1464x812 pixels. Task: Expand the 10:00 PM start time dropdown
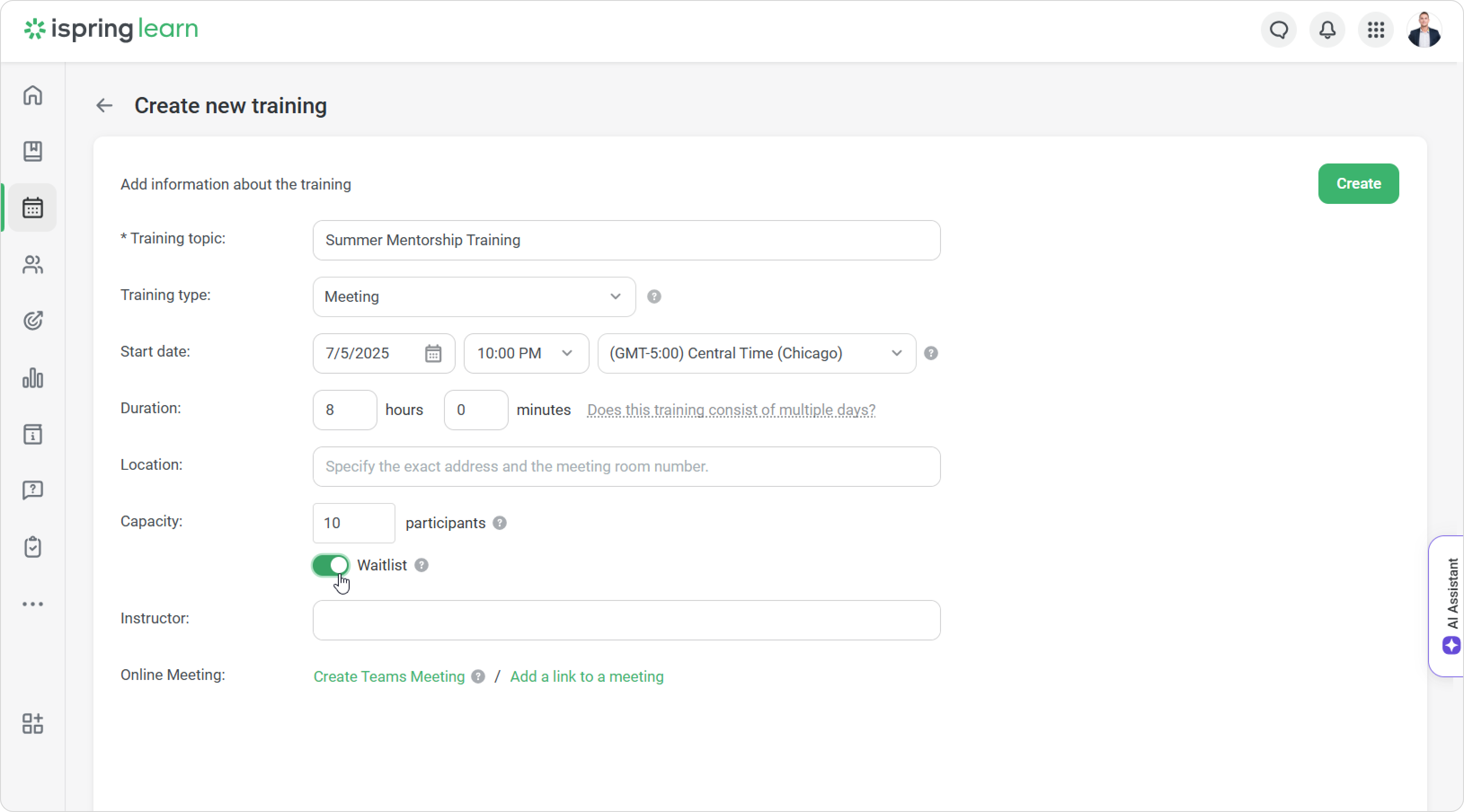(526, 353)
